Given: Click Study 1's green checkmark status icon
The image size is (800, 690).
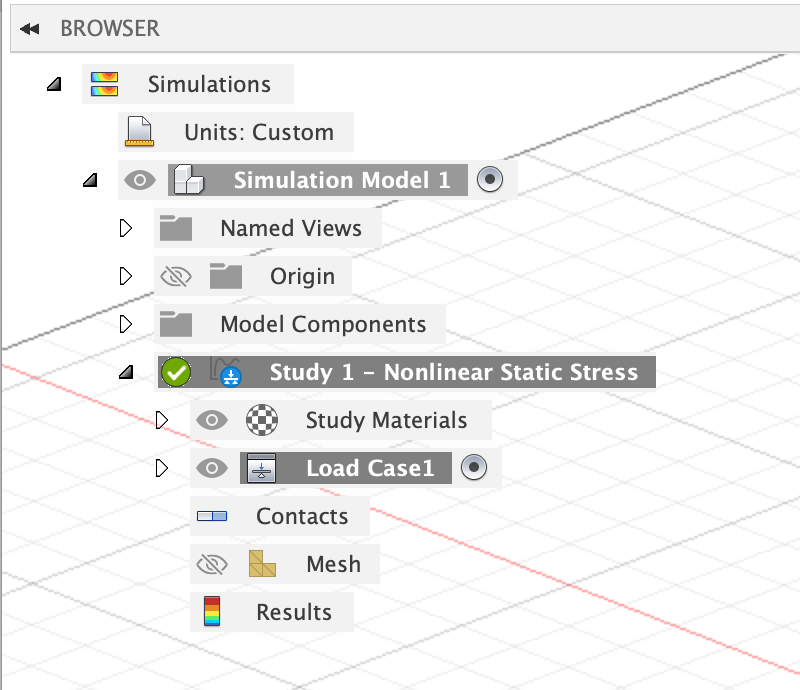Looking at the screenshot, I should point(177,372).
